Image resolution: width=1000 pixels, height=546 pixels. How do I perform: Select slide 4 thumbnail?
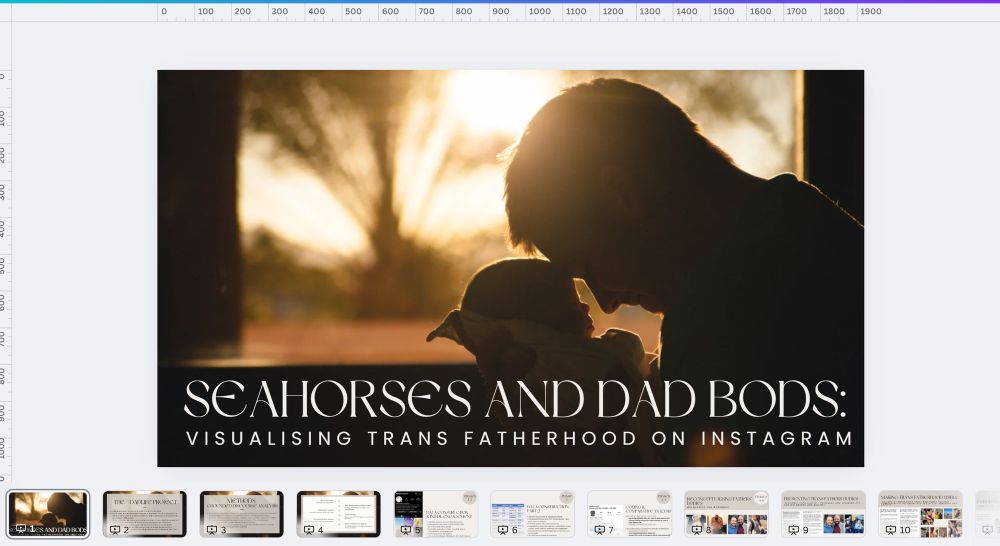pyautogui.click(x=339, y=514)
